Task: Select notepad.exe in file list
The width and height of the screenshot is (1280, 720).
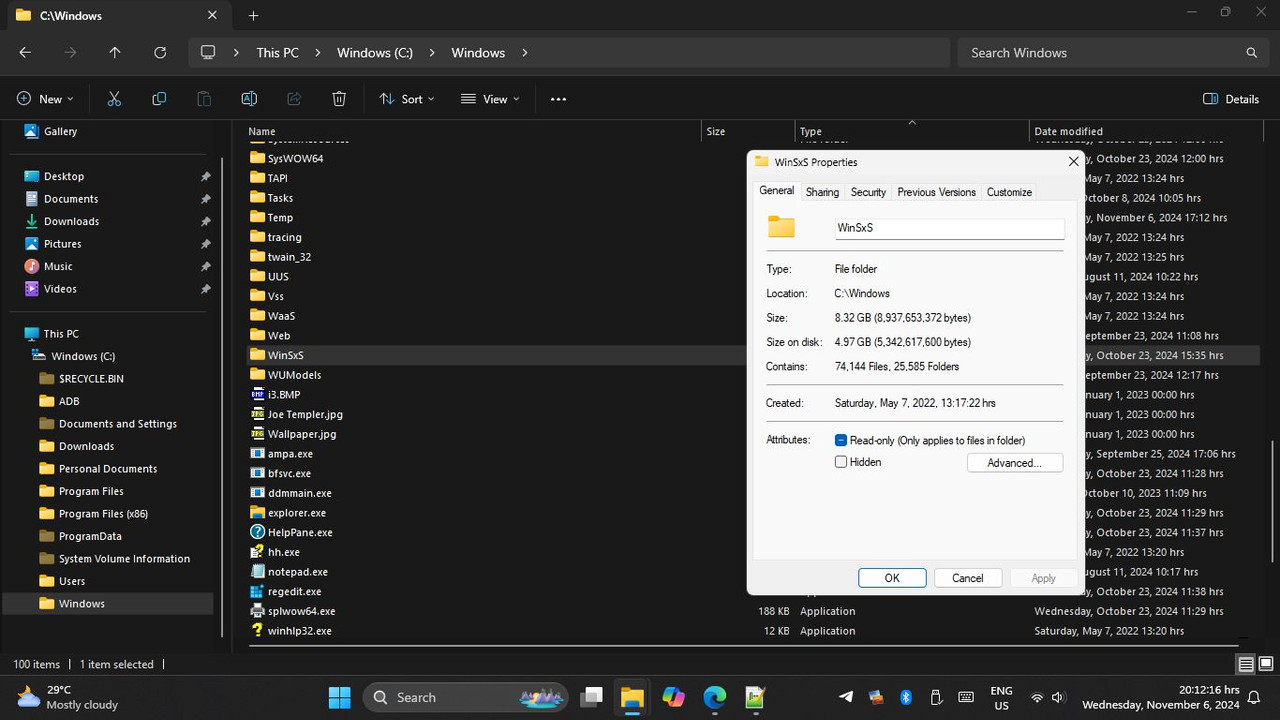Action: pos(297,572)
